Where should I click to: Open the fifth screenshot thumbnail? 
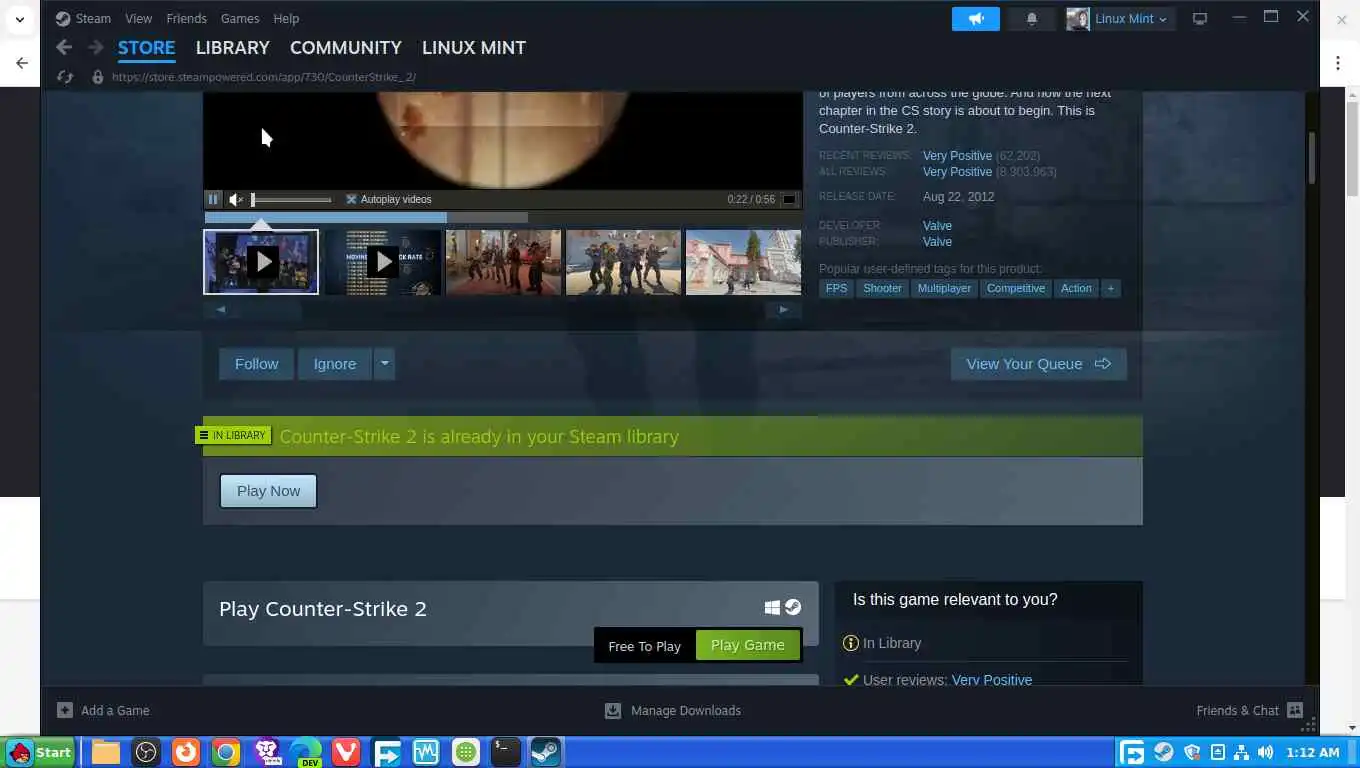coord(743,262)
